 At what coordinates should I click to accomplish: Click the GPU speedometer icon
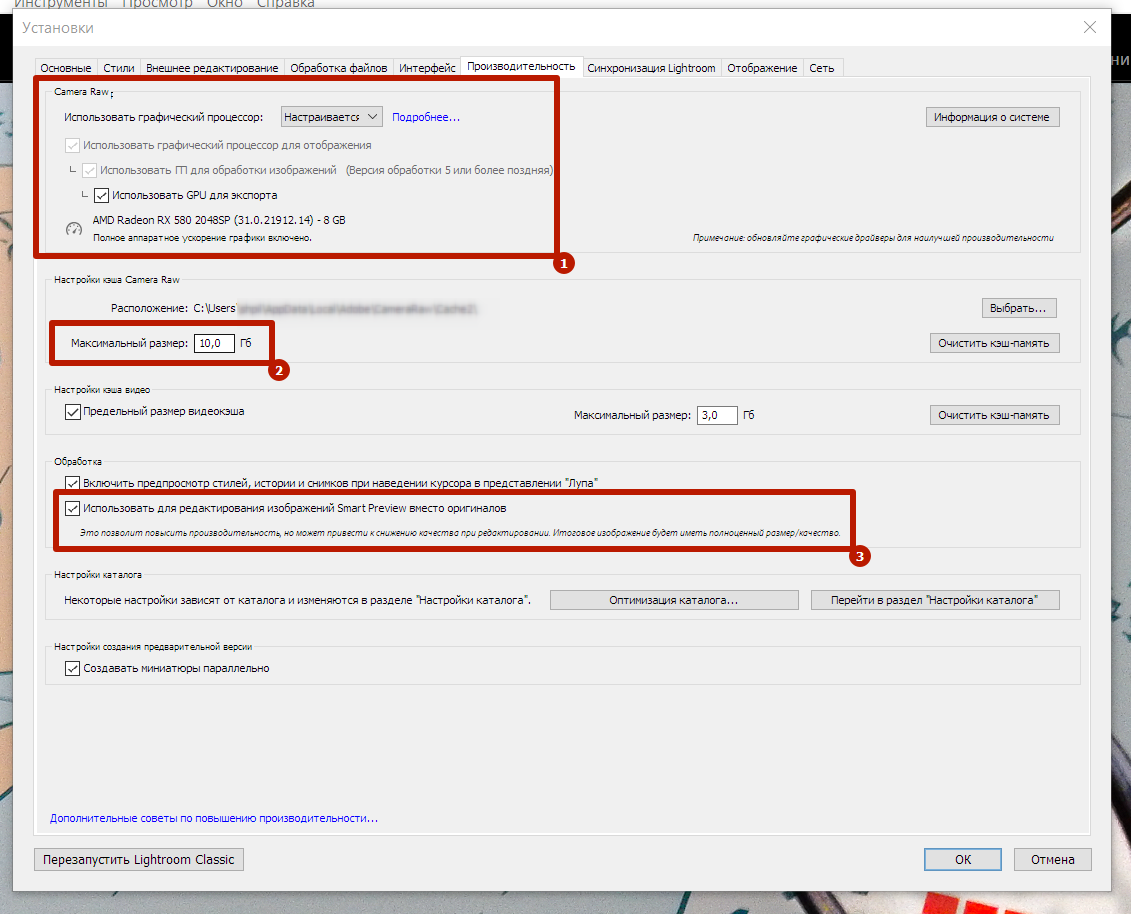pos(74,229)
